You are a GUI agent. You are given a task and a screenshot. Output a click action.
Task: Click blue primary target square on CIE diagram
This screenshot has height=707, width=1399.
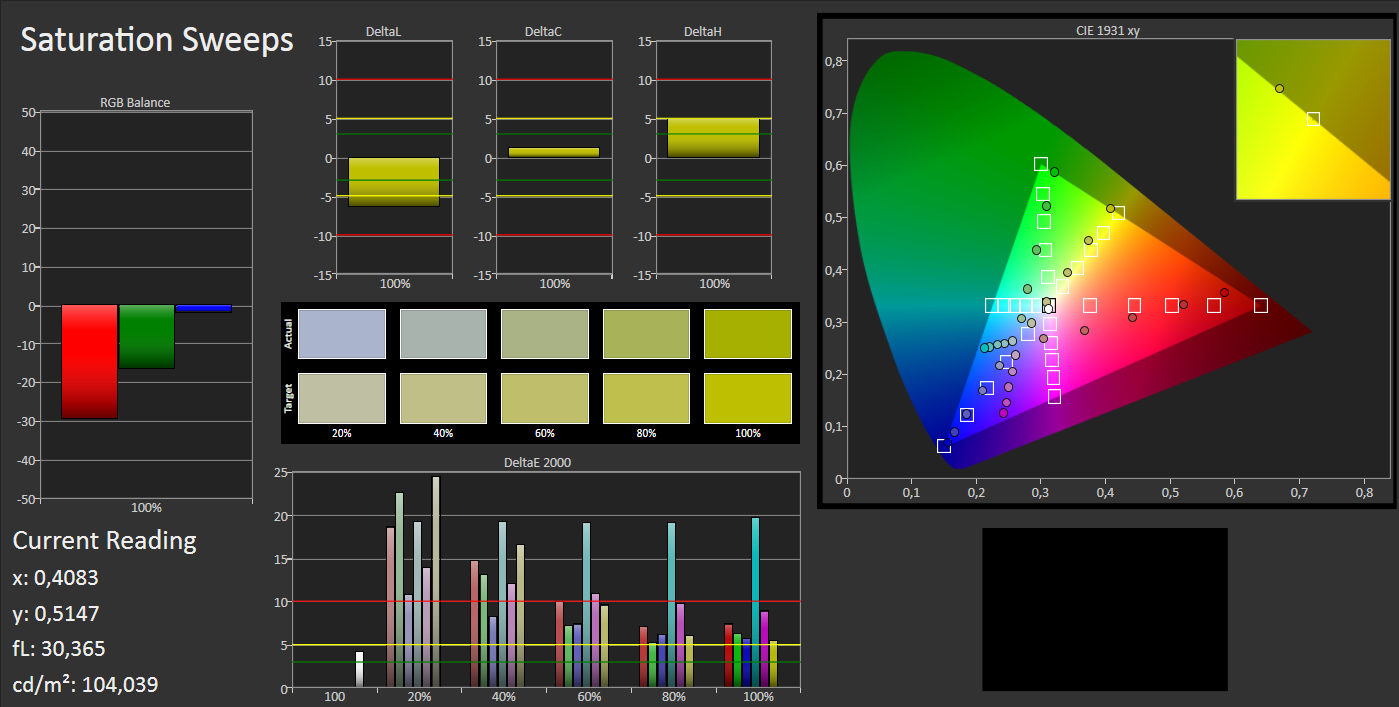pos(944,445)
